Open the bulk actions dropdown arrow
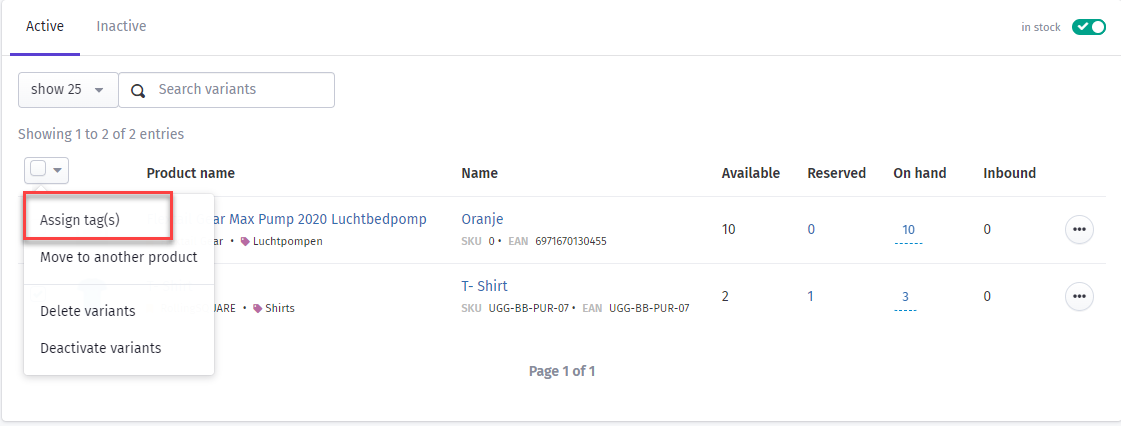Image resolution: width=1121 pixels, height=426 pixels. (58, 170)
